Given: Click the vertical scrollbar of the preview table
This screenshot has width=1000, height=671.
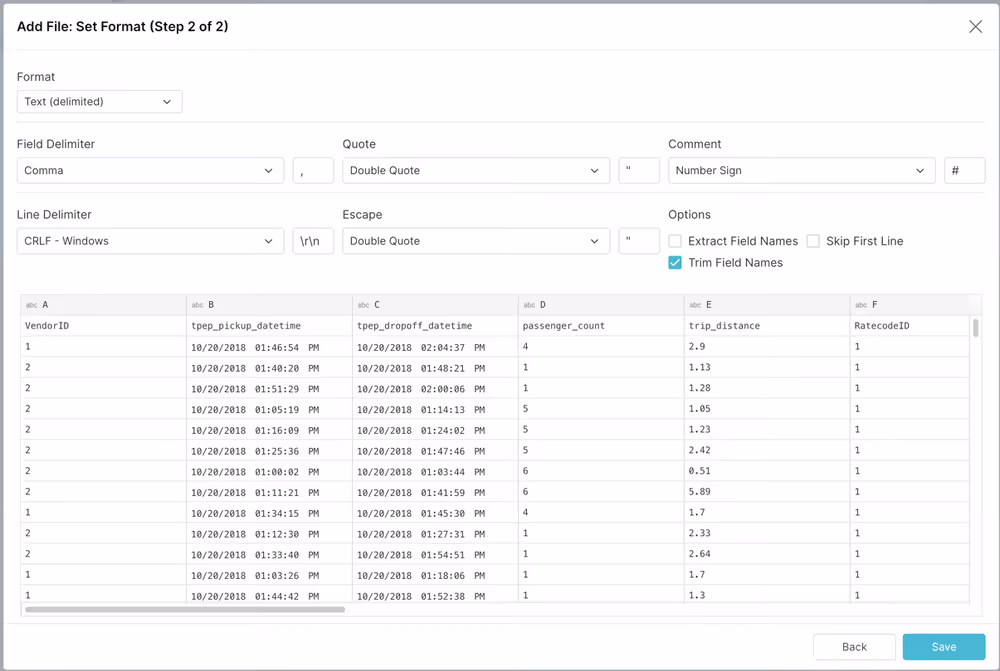Looking at the screenshot, I should (976, 328).
